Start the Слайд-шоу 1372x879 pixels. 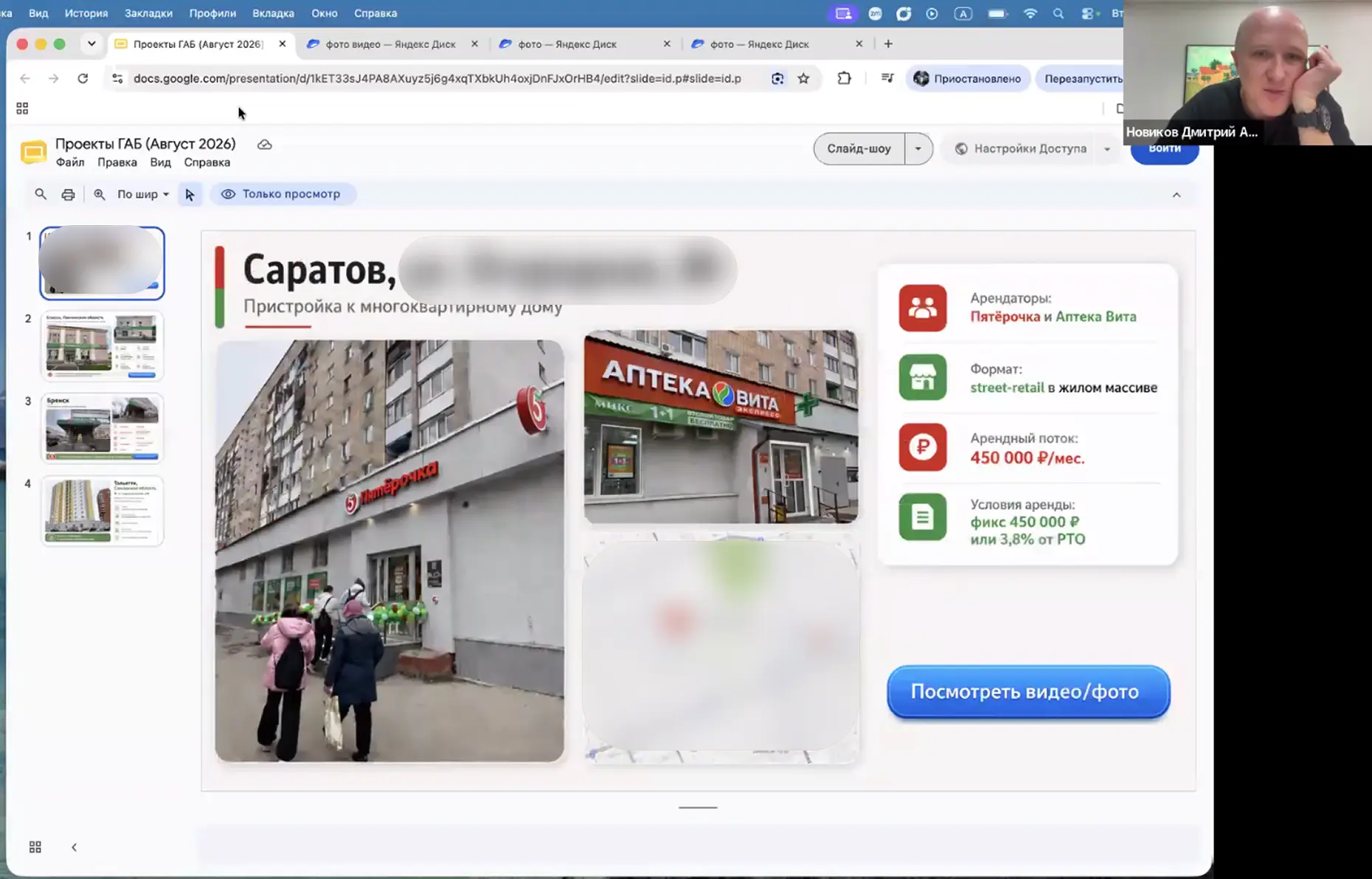tap(859, 148)
